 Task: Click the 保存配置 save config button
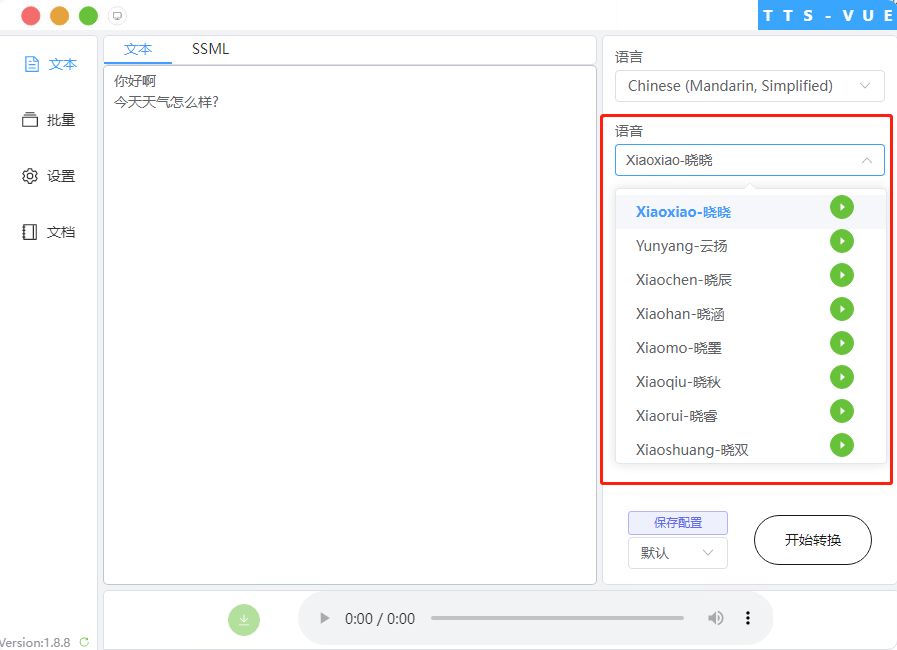pos(678,523)
